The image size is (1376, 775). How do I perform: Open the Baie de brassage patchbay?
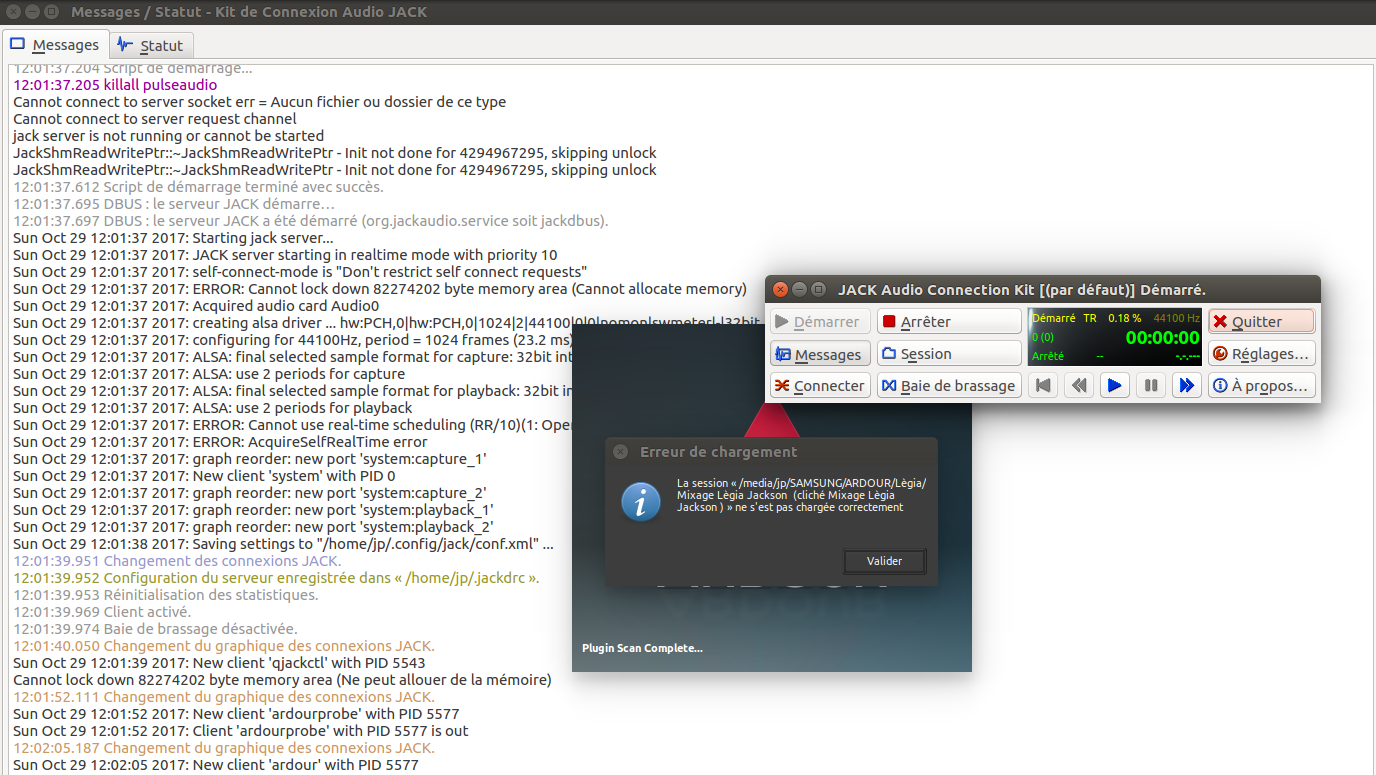[949, 386]
